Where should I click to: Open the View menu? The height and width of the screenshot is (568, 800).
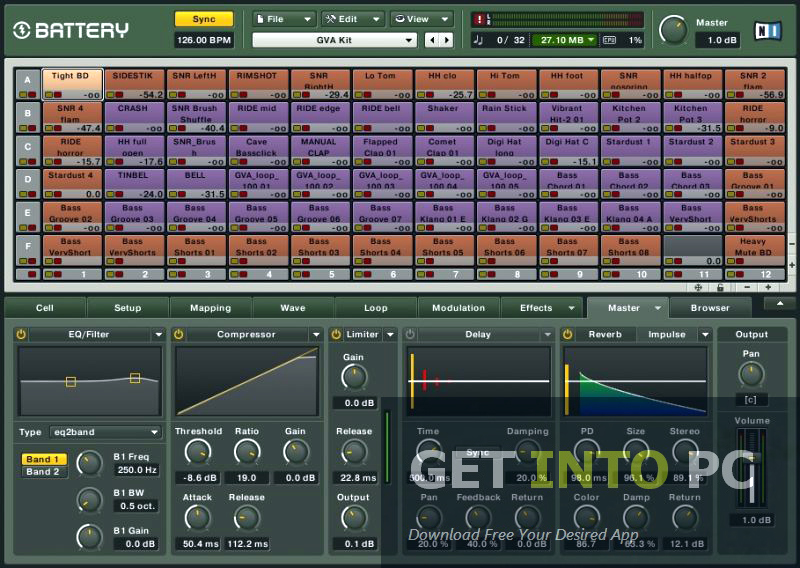click(422, 19)
